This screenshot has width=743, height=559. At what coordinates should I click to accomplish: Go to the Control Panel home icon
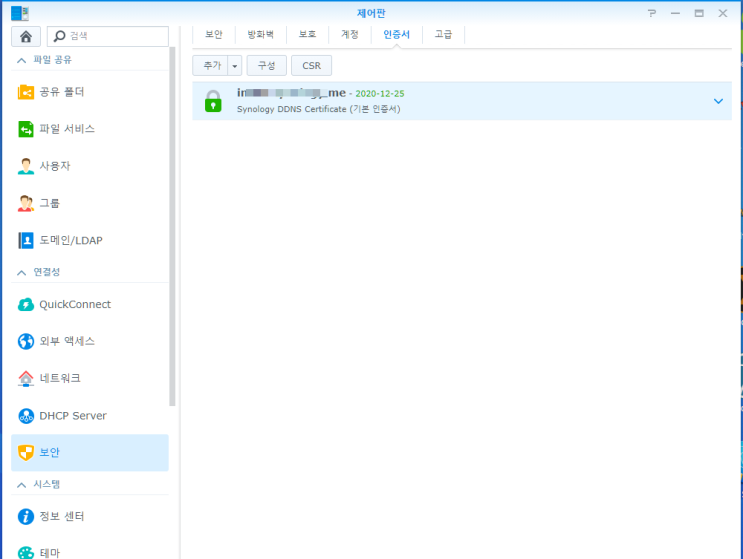click(26, 36)
